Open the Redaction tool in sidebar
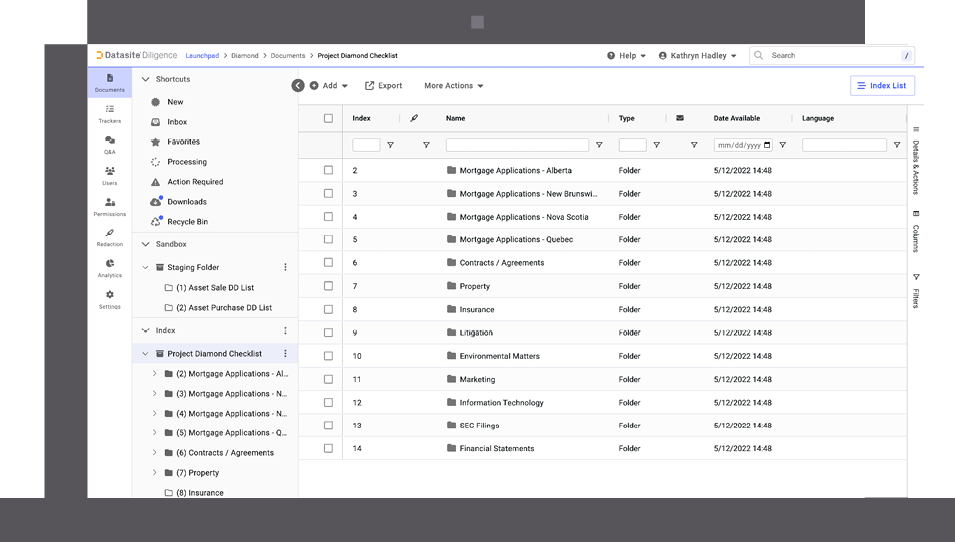 point(110,237)
